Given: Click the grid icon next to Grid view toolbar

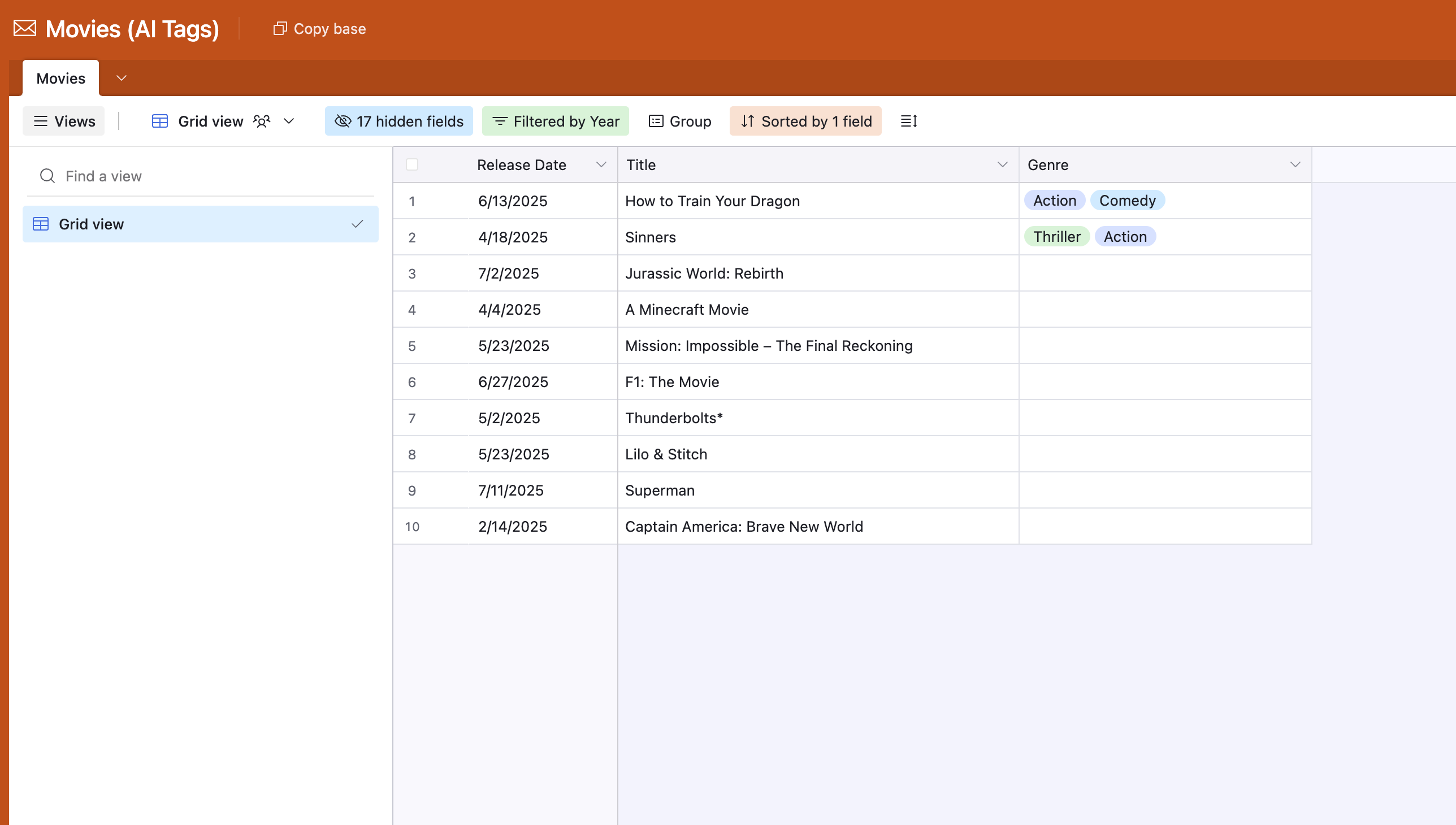Looking at the screenshot, I should (160, 121).
